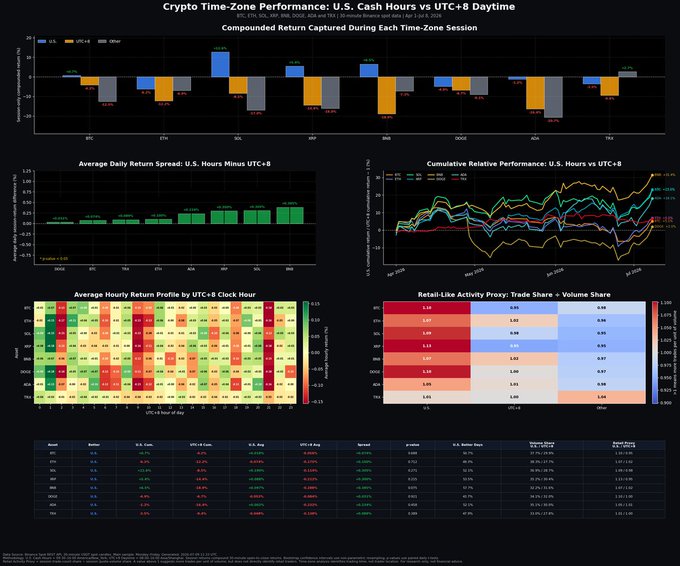The height and width of the screenshot is (566, 680).
Task: Click the BNB end-of-line label on the cumulative chart
Action: click(664, 175)
